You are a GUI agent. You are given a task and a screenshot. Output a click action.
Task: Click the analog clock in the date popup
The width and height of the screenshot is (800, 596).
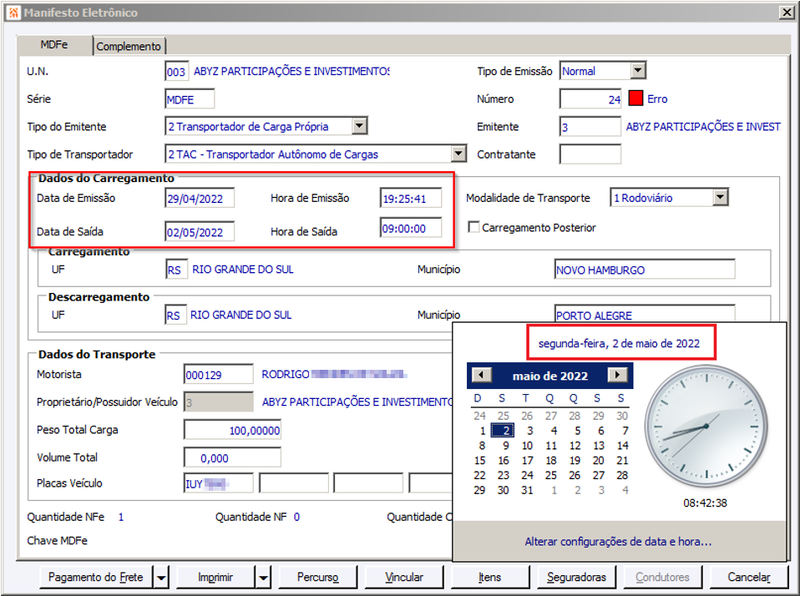(706, 426)
